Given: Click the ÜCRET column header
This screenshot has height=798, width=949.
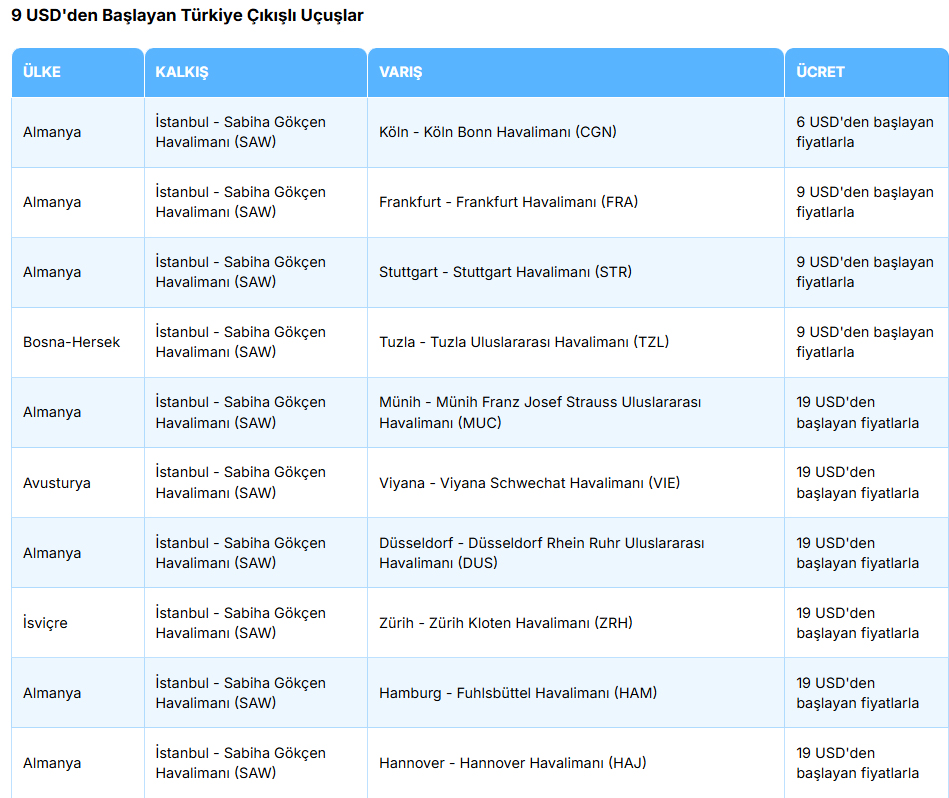Looking at the screenshot, I should (820, 72).
